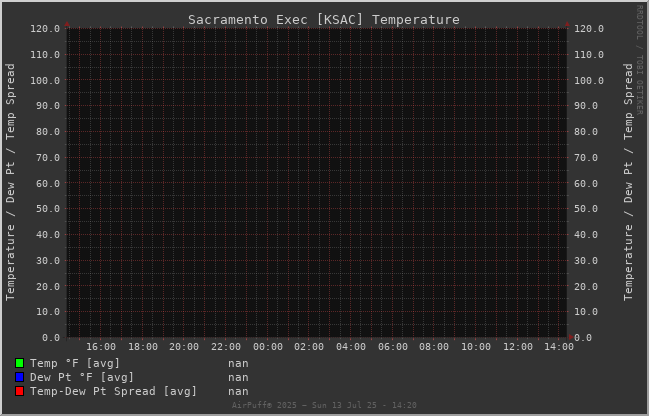This screenshot has height=416, width=649.
Task: Click the Temp-Dew Pt Spread [avg] label
Action: click(113, 391)
